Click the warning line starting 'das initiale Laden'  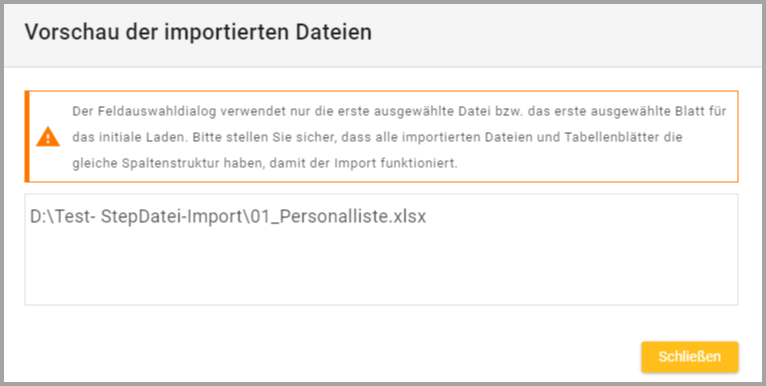click(377, 137)
